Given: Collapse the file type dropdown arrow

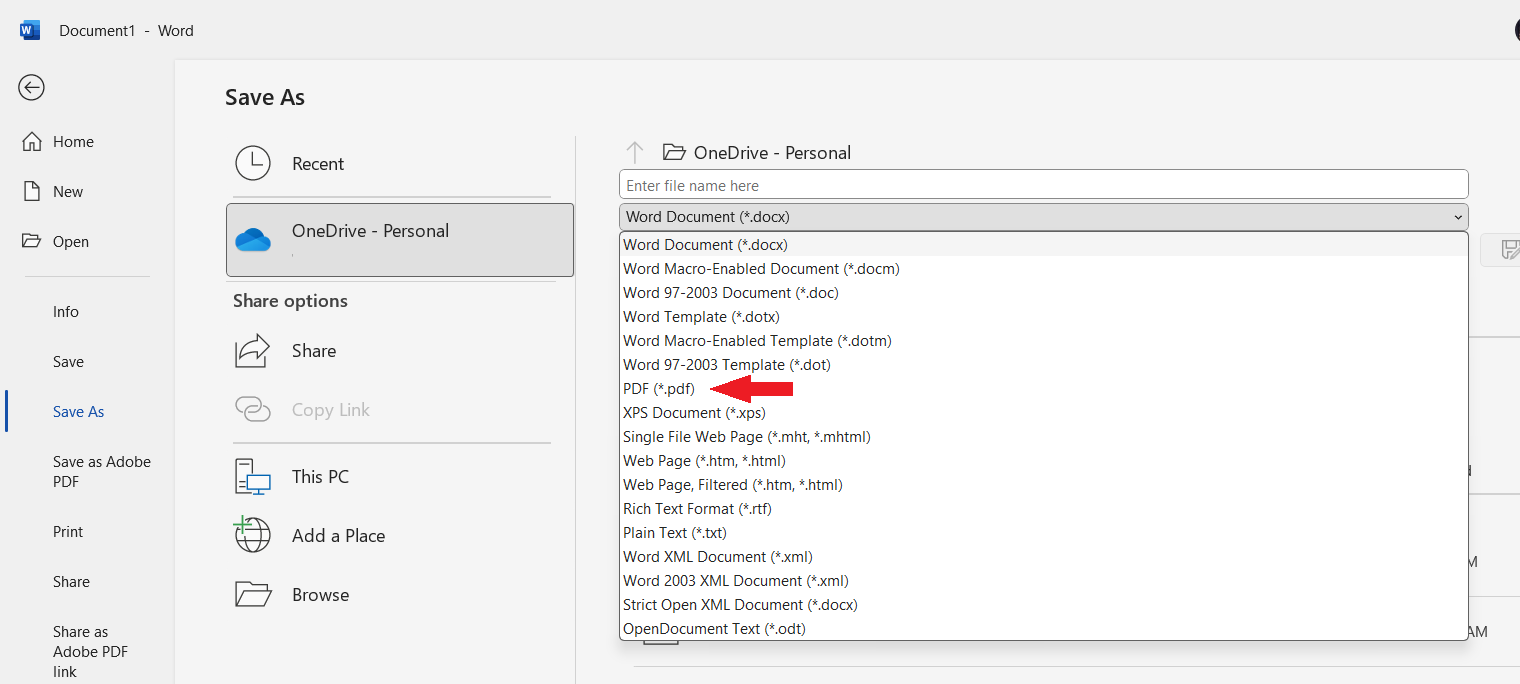Looking at the screenshot, I should tap(1457, 217).
